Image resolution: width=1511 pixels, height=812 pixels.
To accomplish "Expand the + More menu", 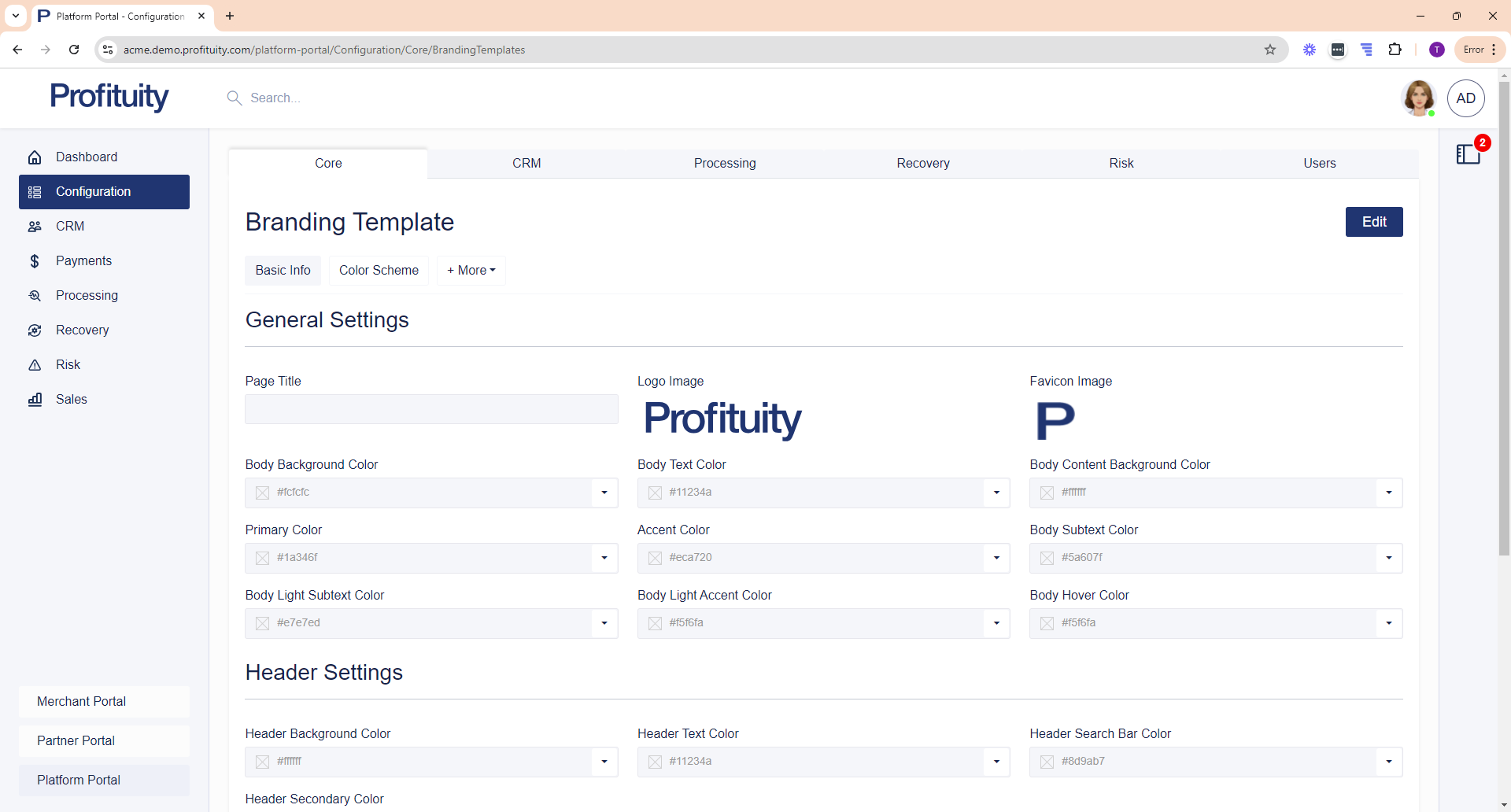I will click(x=471, y=271).
